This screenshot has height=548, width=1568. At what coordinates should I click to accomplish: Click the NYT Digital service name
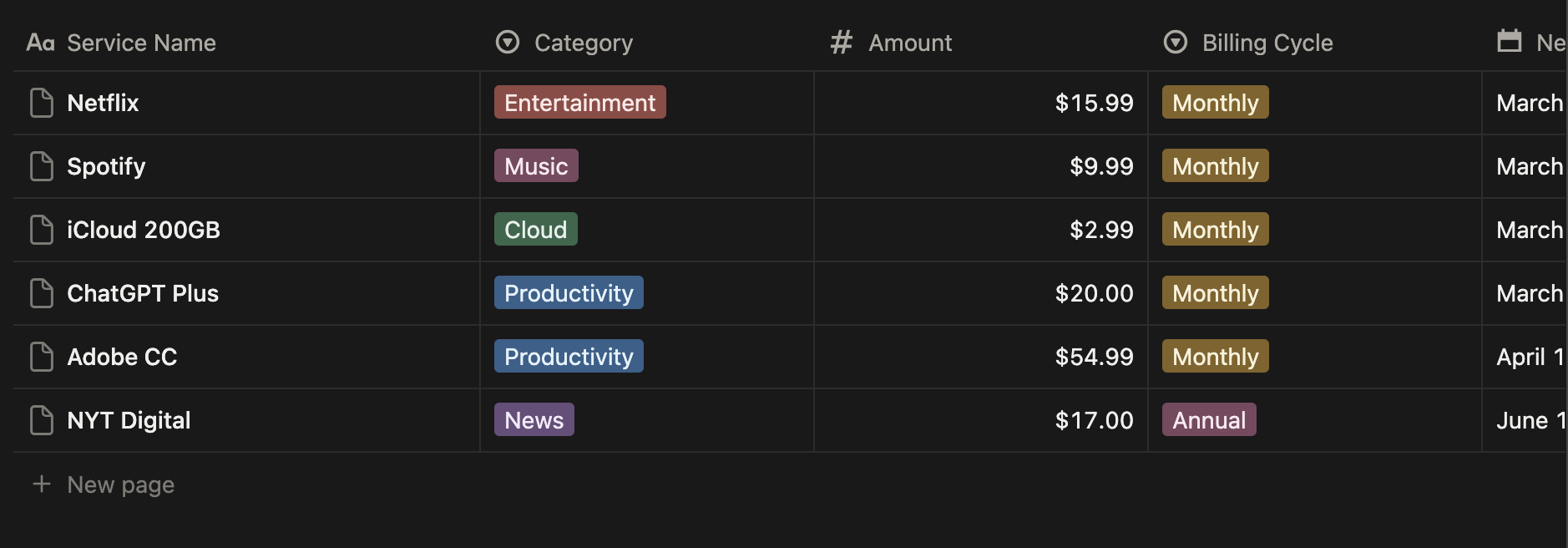[x=129, y=420]
